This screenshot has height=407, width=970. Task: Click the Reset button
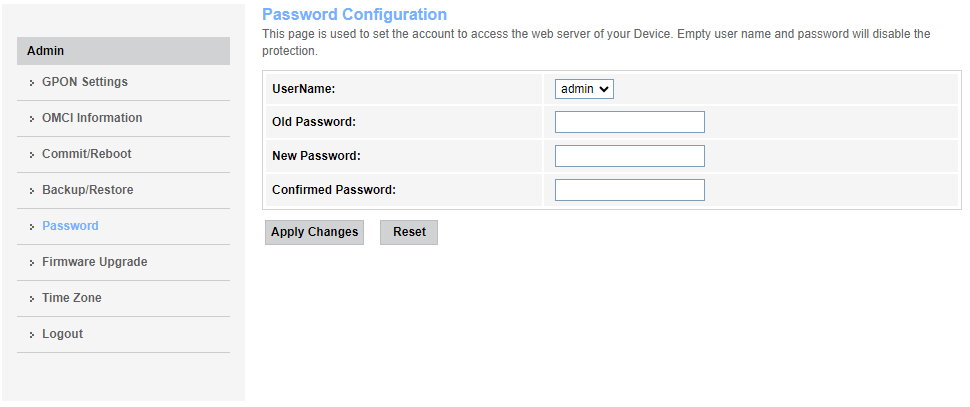[x=409, y=232]
